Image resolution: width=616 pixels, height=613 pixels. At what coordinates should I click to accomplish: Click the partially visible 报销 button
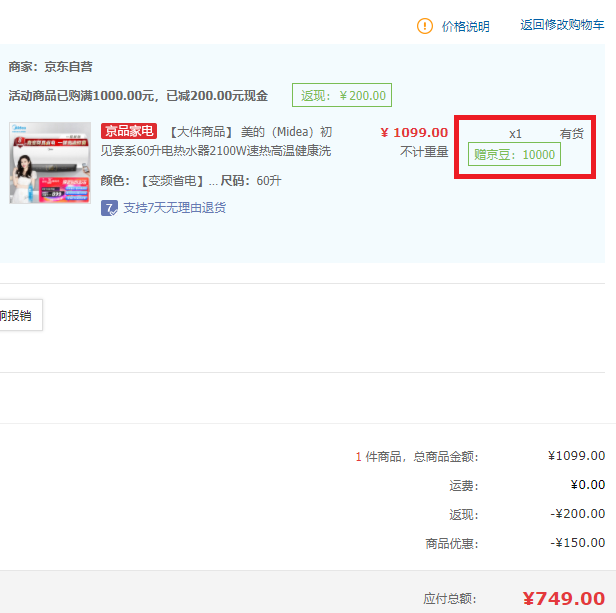[20, 315]
